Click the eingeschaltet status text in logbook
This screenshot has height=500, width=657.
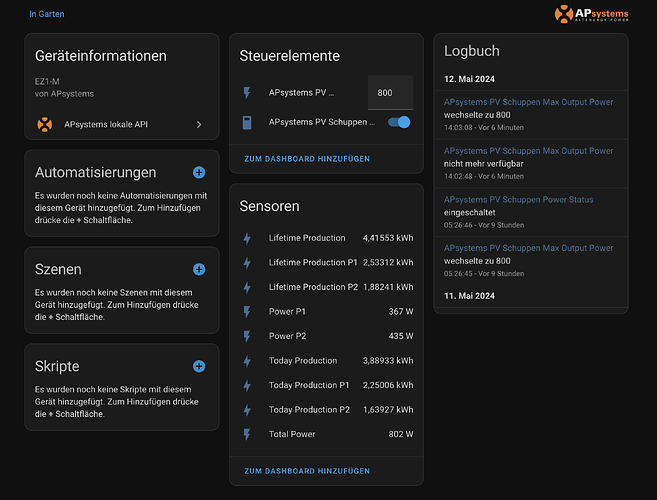(469, 212)
